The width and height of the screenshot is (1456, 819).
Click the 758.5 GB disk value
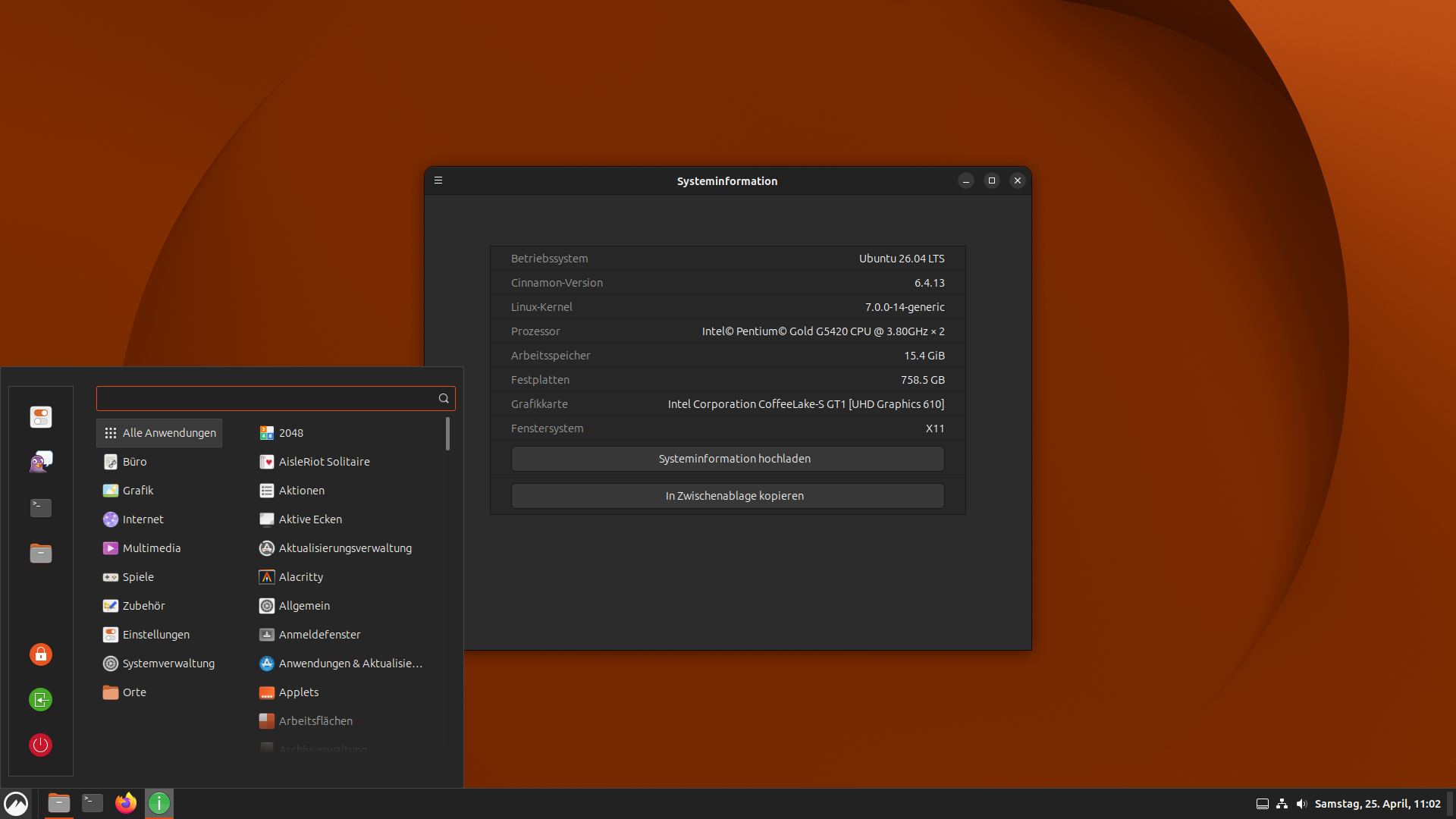(x=923, y=380)
